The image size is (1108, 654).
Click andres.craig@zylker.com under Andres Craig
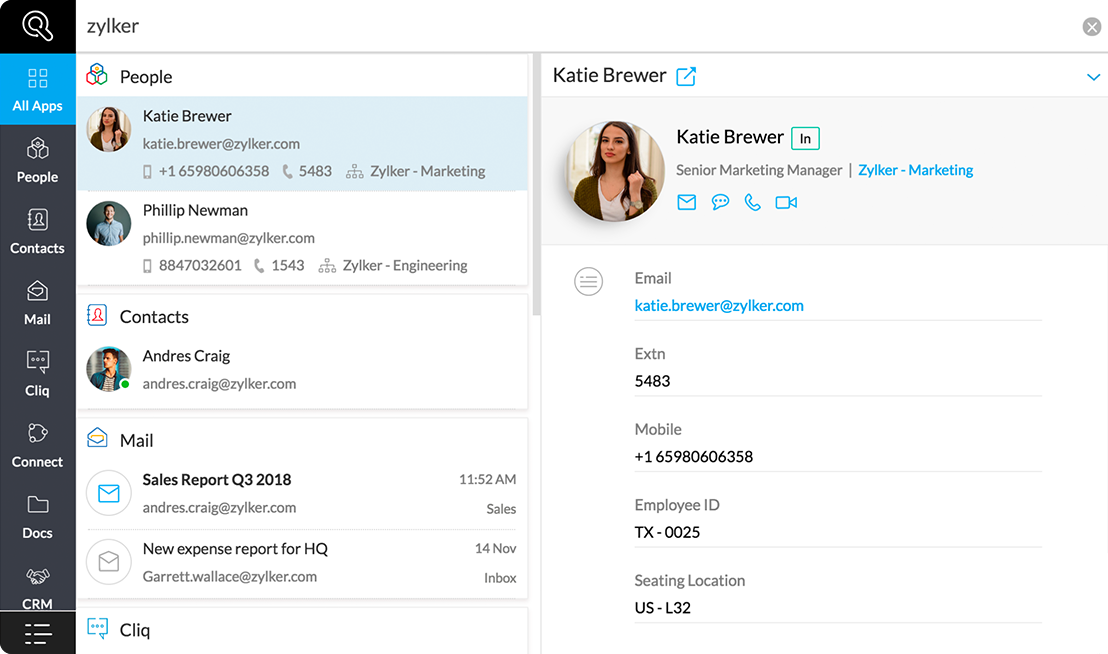pos(219,384)
